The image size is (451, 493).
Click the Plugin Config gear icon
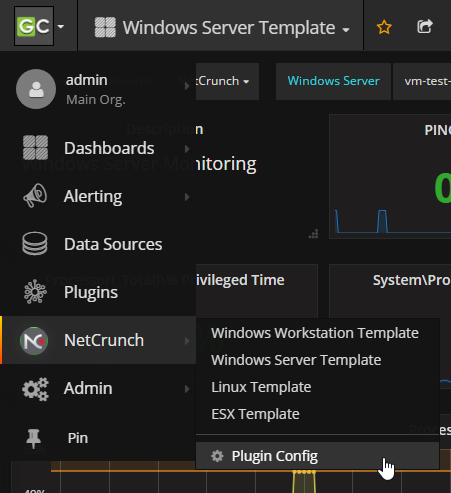pos(217,456)
